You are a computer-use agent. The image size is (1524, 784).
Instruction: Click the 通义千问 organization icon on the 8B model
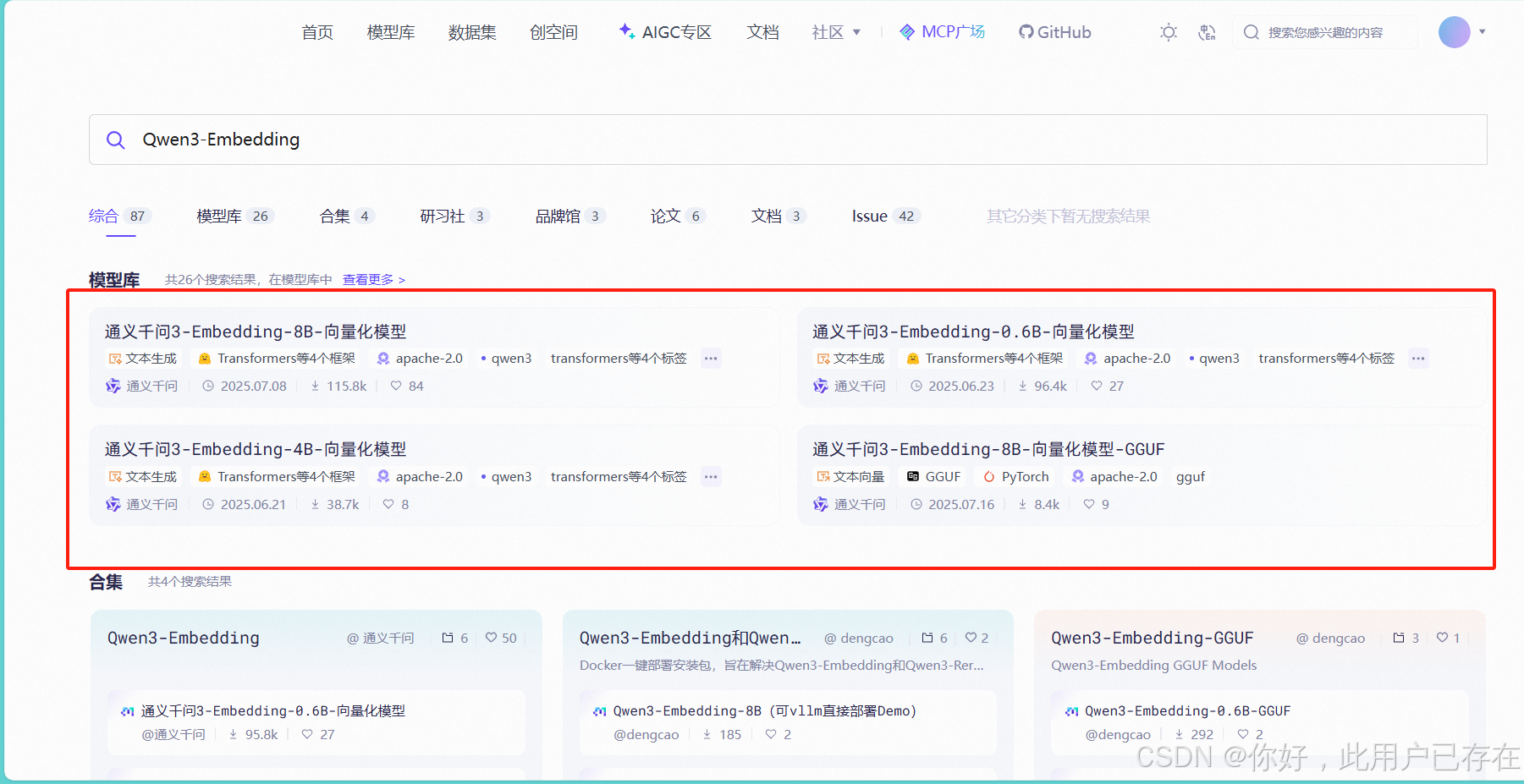tap(113, 386)
